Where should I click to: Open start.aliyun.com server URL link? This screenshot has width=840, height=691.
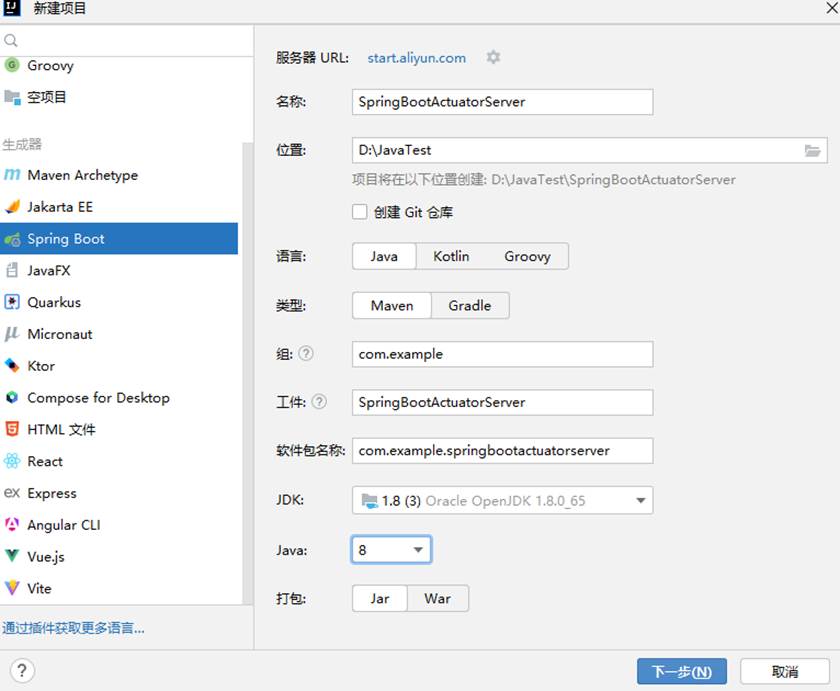coord(416,58)
